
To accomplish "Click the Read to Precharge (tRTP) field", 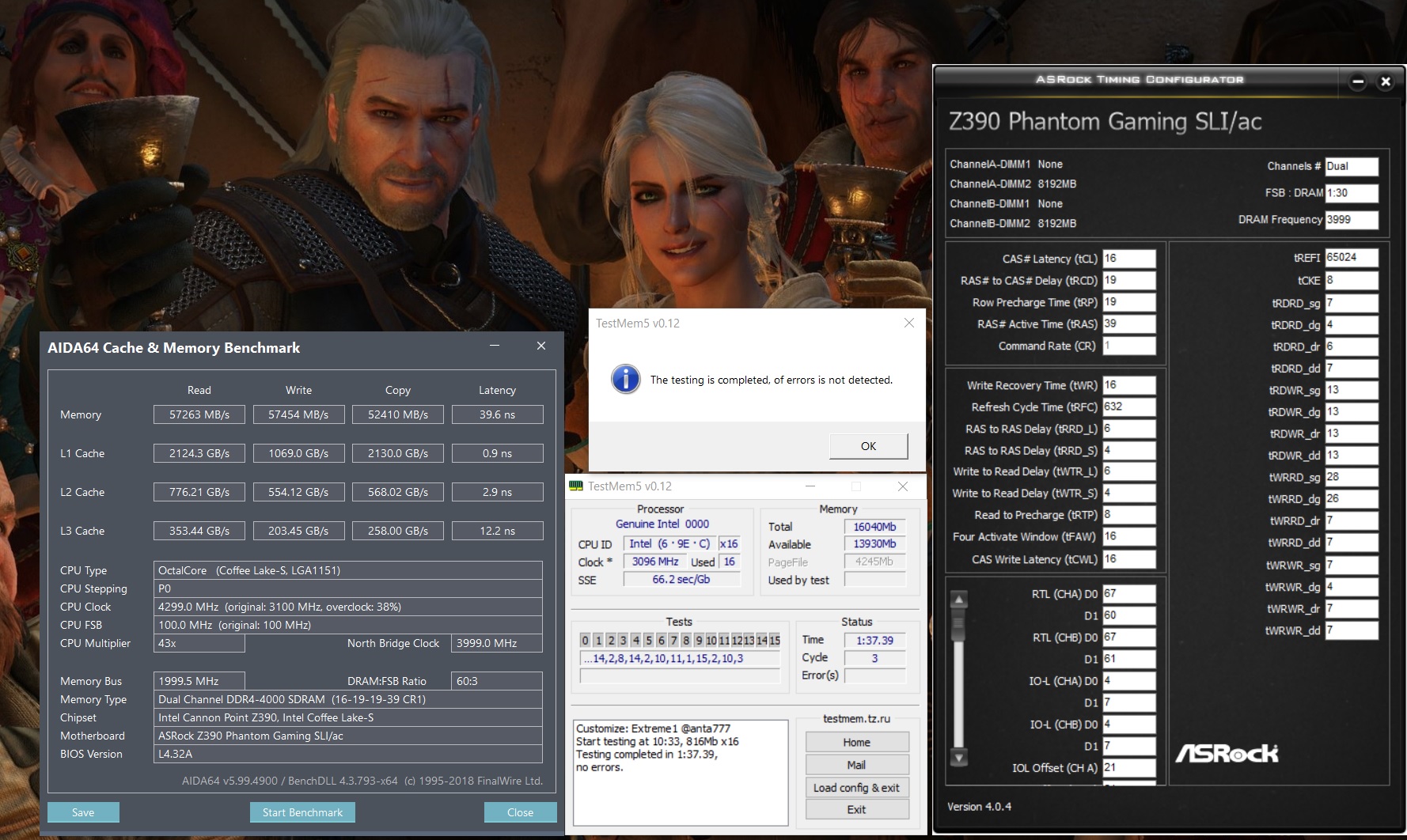I will click(x=1129, y=514).
